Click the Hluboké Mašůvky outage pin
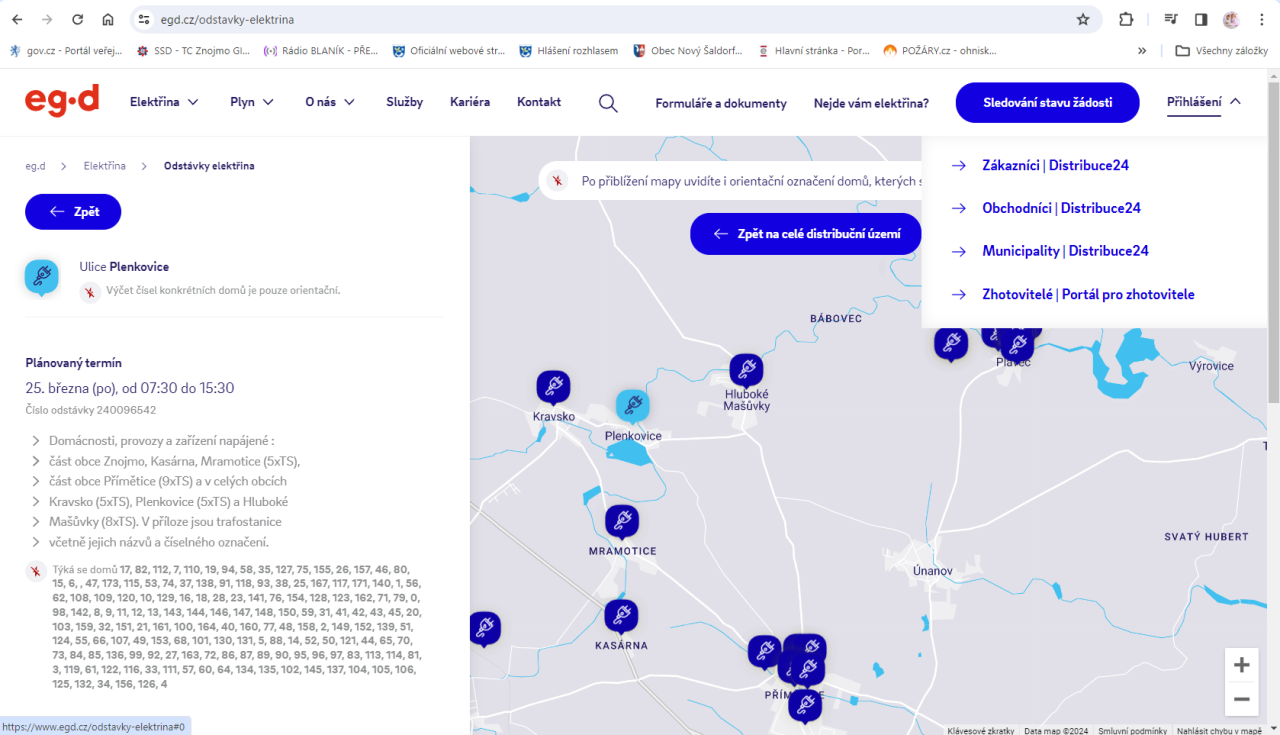Image resolution: width=1280 pixels, height=735 pixels. click(x=746, y=370)
